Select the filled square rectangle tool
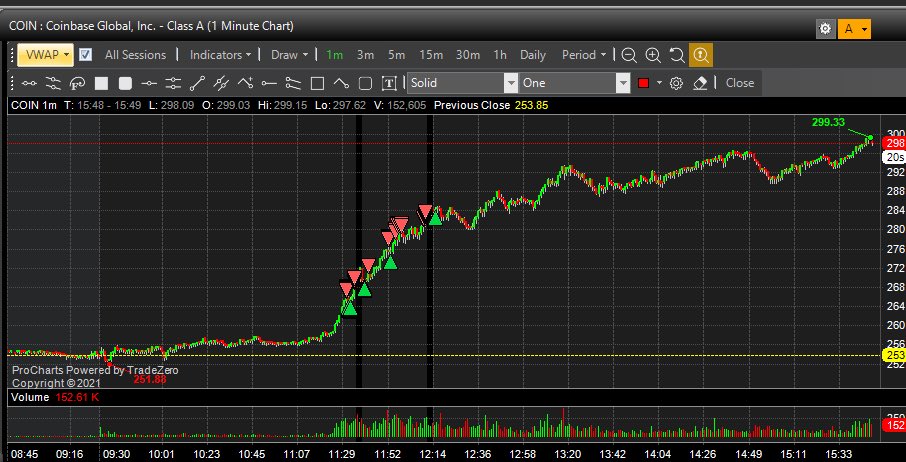 (101, 83)
